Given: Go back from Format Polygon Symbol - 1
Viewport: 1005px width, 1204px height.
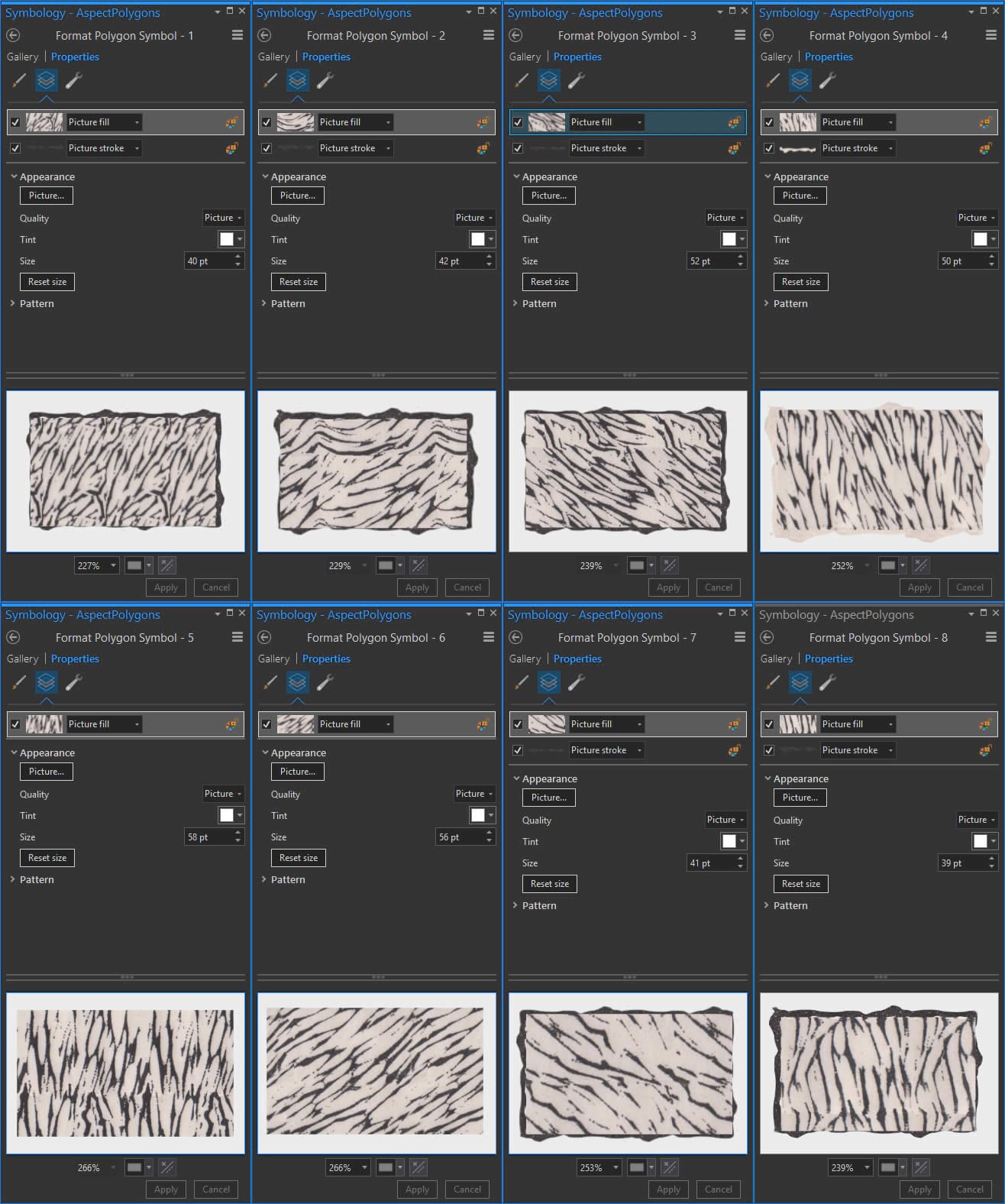Looking at the screenshot, I should [x=13, y=36].
